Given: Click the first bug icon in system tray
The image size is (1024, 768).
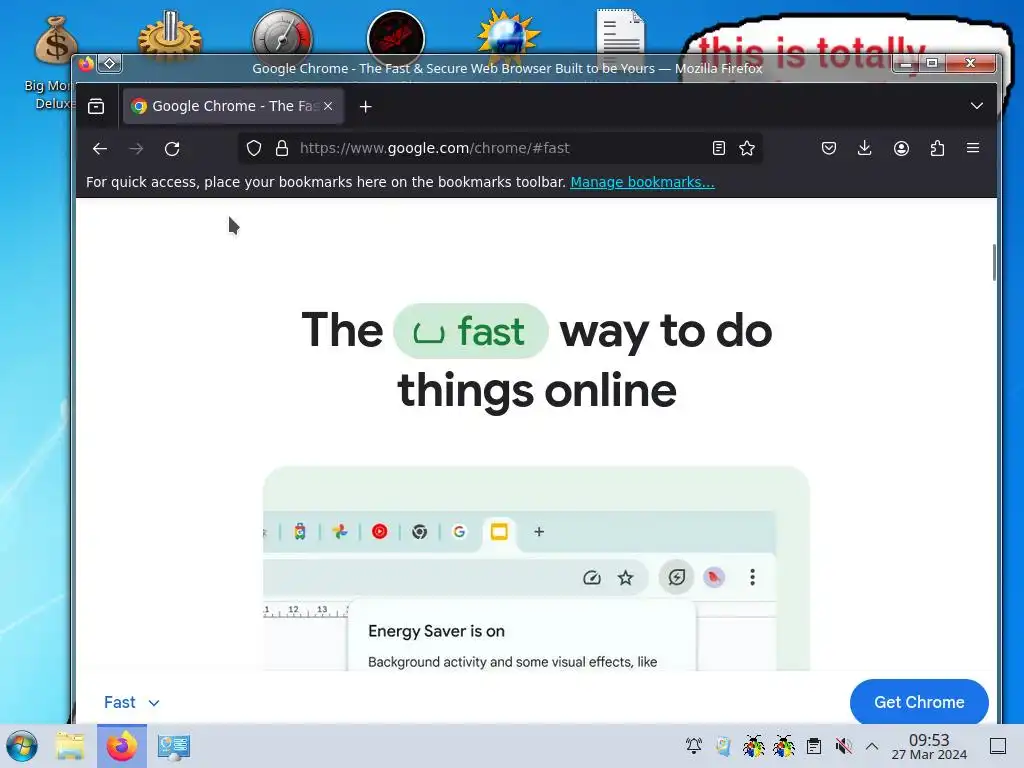Looking at the screenshot, I should (754, 746).
